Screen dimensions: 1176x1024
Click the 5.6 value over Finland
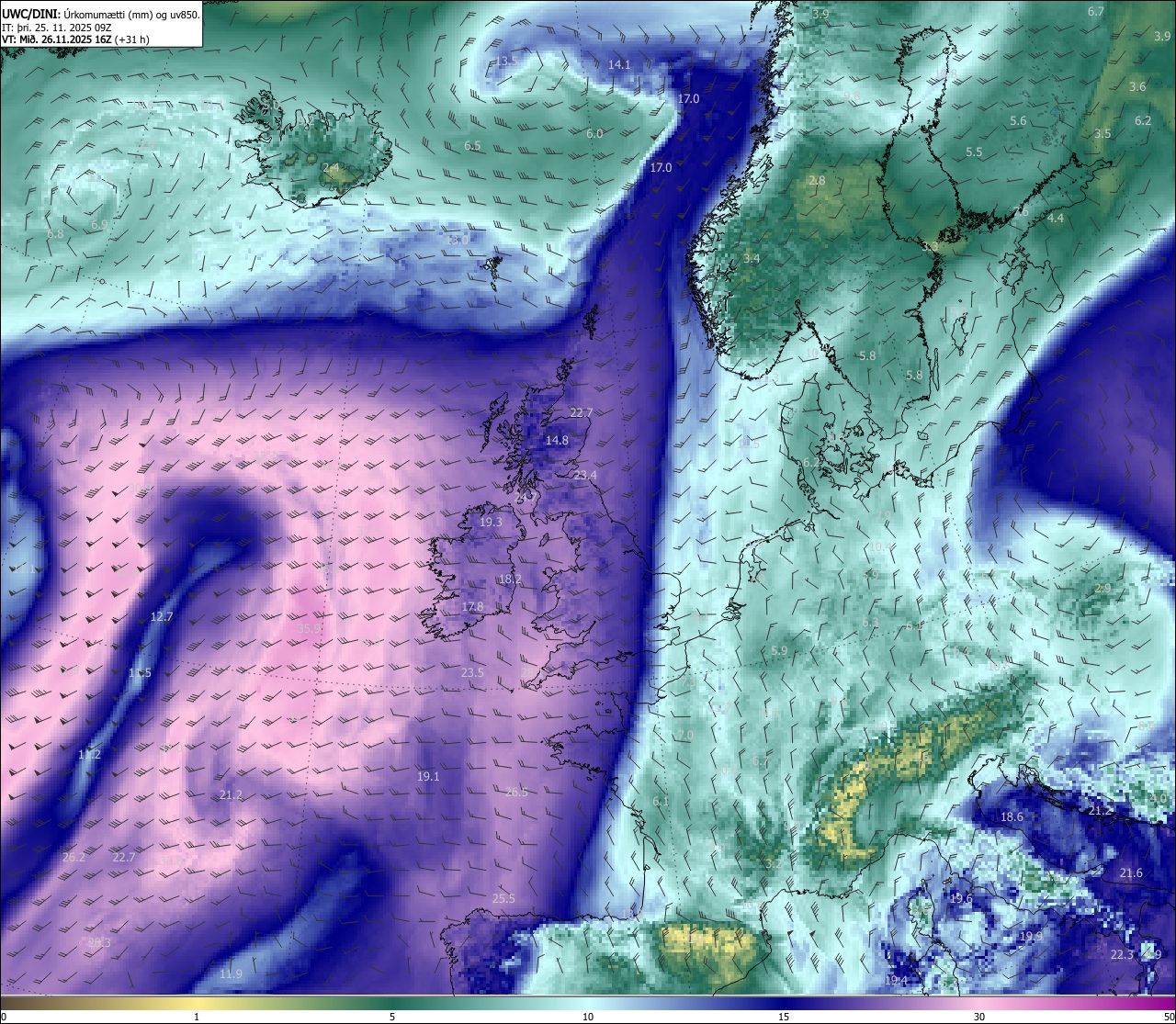pos(1018,121)
